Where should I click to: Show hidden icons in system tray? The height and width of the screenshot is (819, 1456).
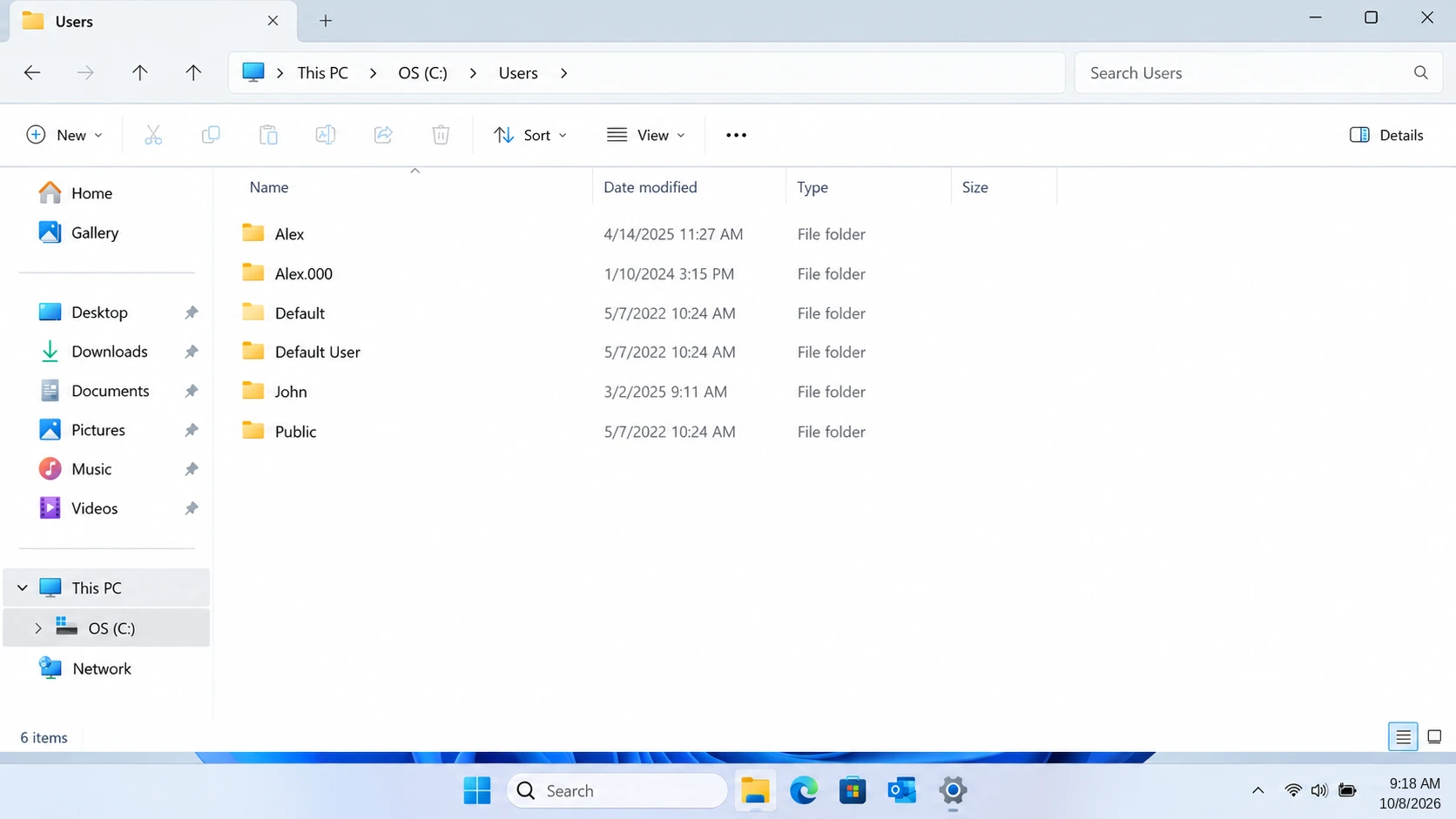(1257, 790)
